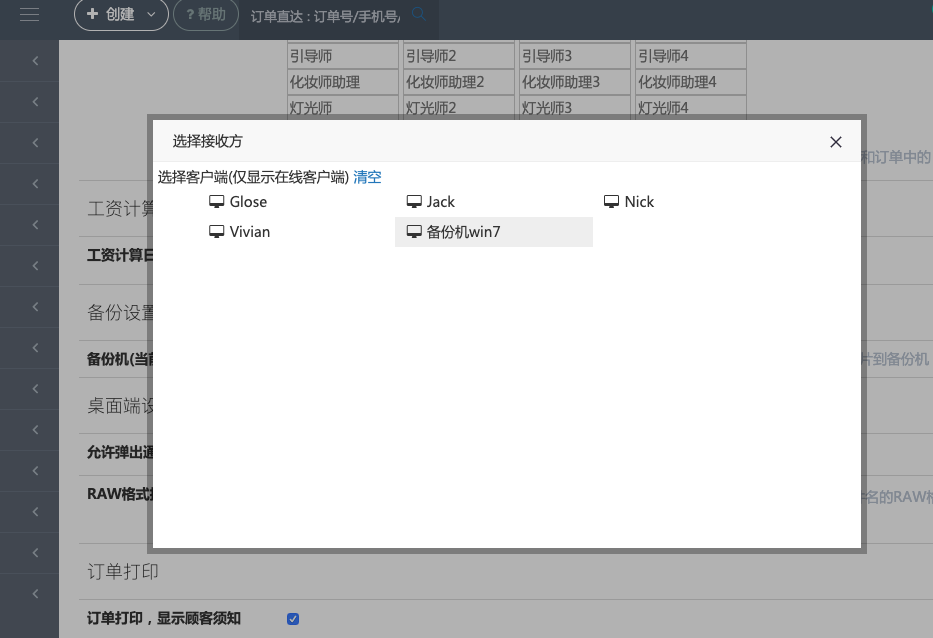933x638 pixels.
Task: Expand the topmost sidebar chevron
Action: pyautogui.click(x=35, y=61)
